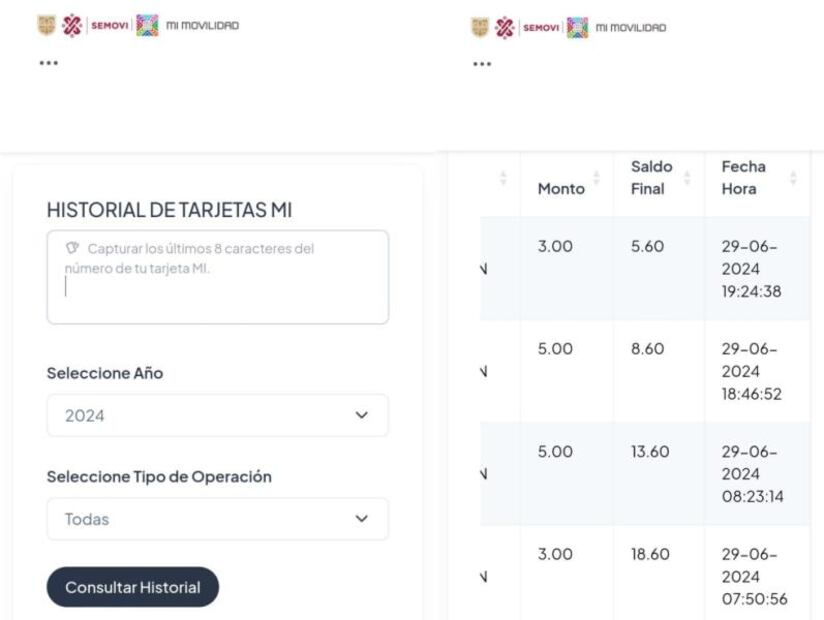The height and width of the screenshot is (620, 824).
Task: Click the card number input field
Action: pyautogui.click(x=217, y=277)
